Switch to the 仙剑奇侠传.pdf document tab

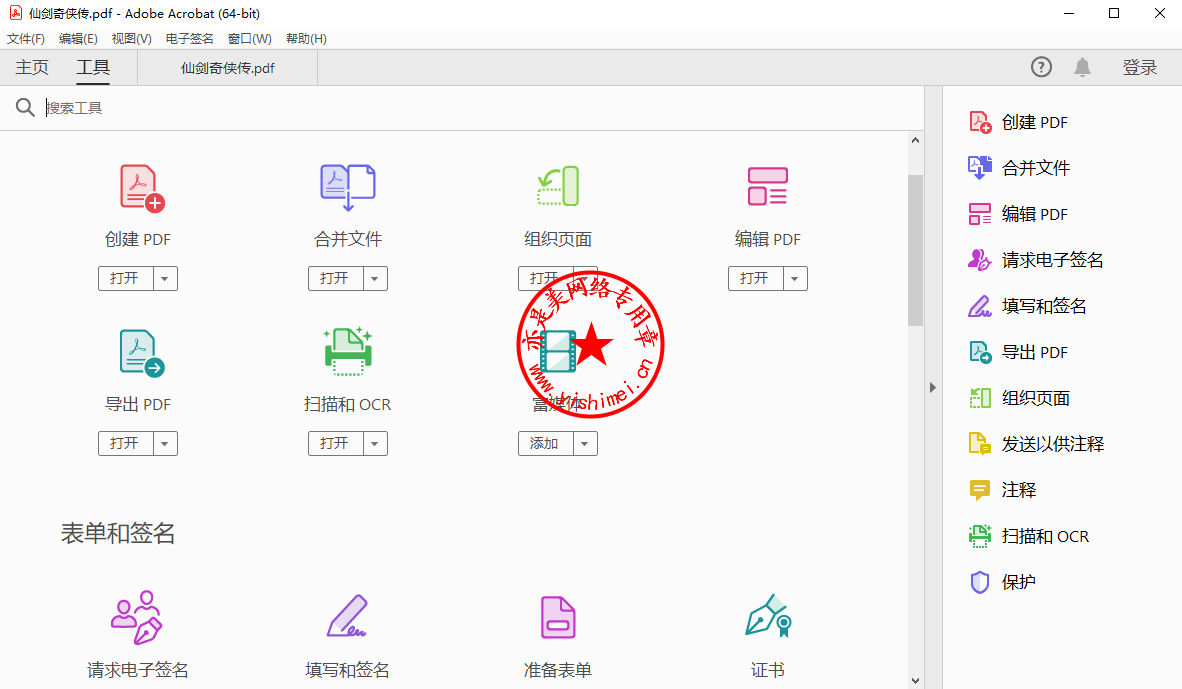(x=228, y=68)
